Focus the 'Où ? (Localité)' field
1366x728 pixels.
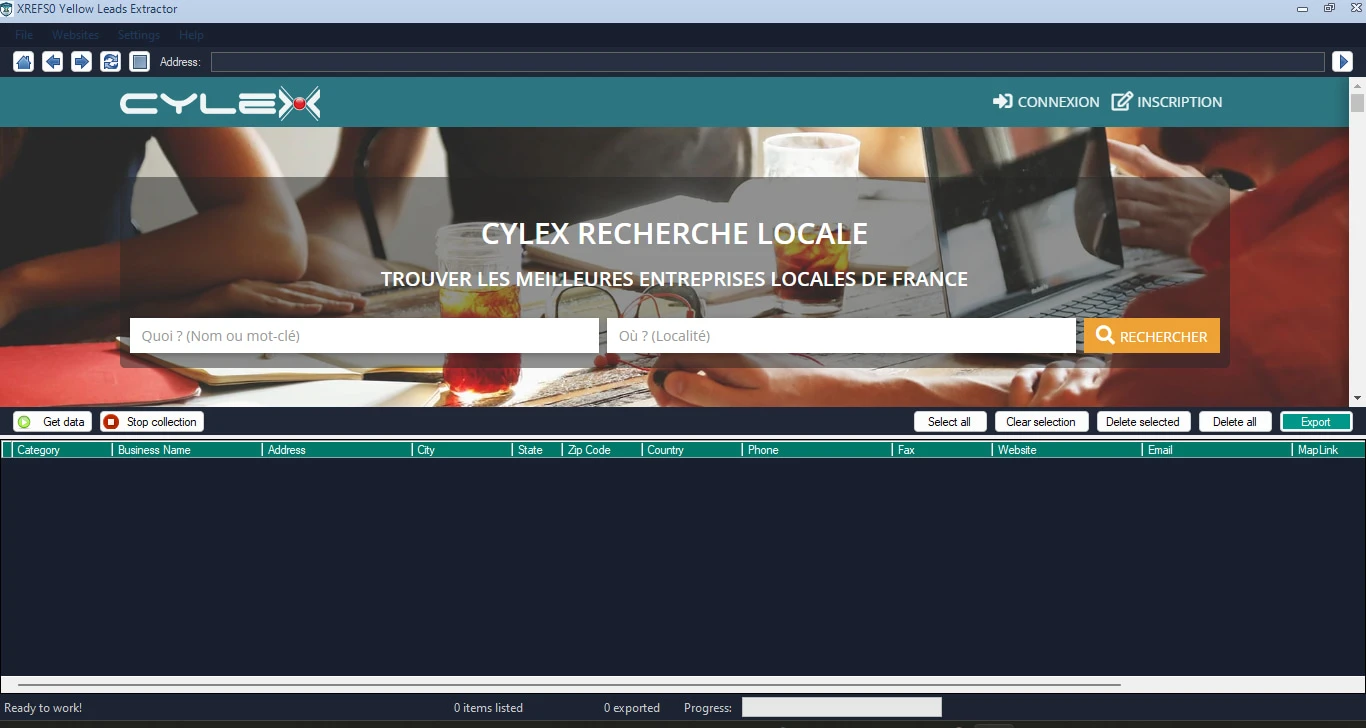(x=841, y=336)
